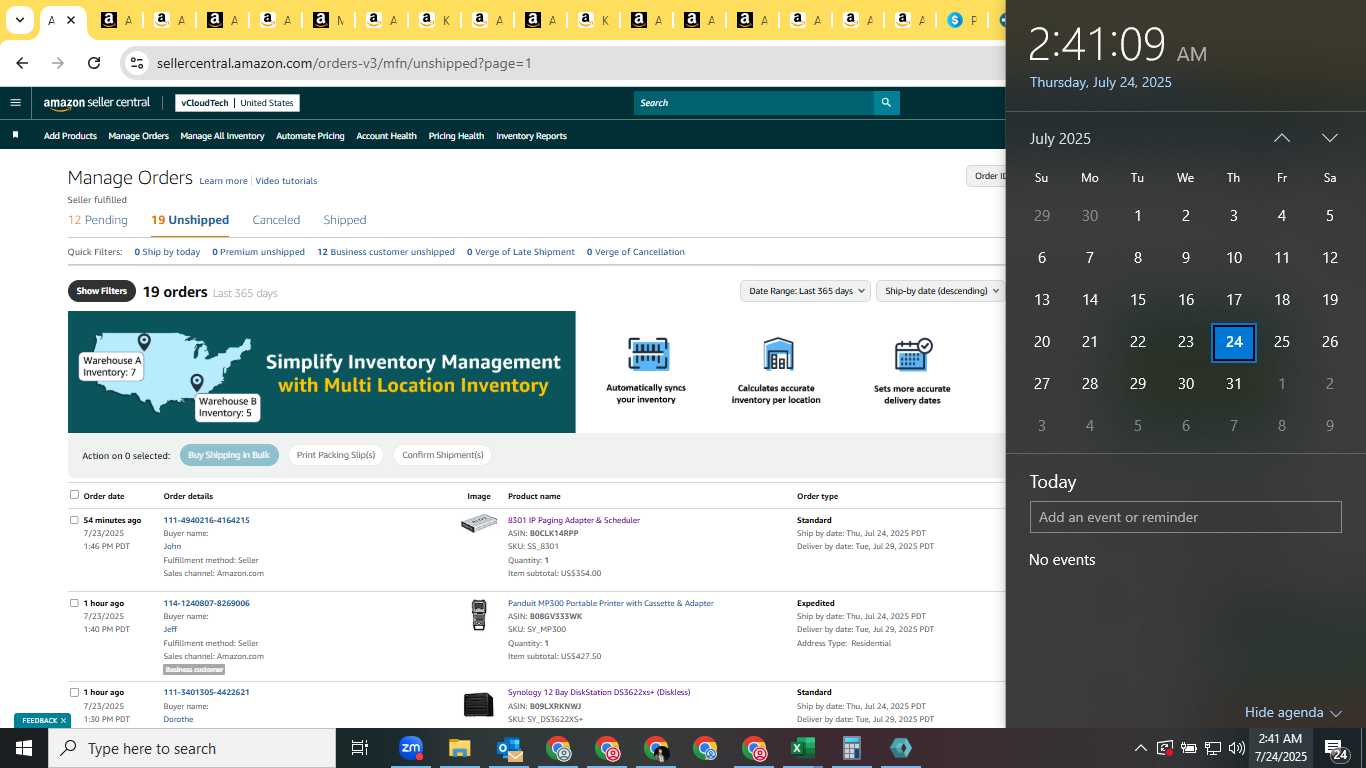The height and width of the screenshot is (768, 1366).
Task: Click the bookmark flag icon in the nav bar
Action: click(x=15, y=135)
